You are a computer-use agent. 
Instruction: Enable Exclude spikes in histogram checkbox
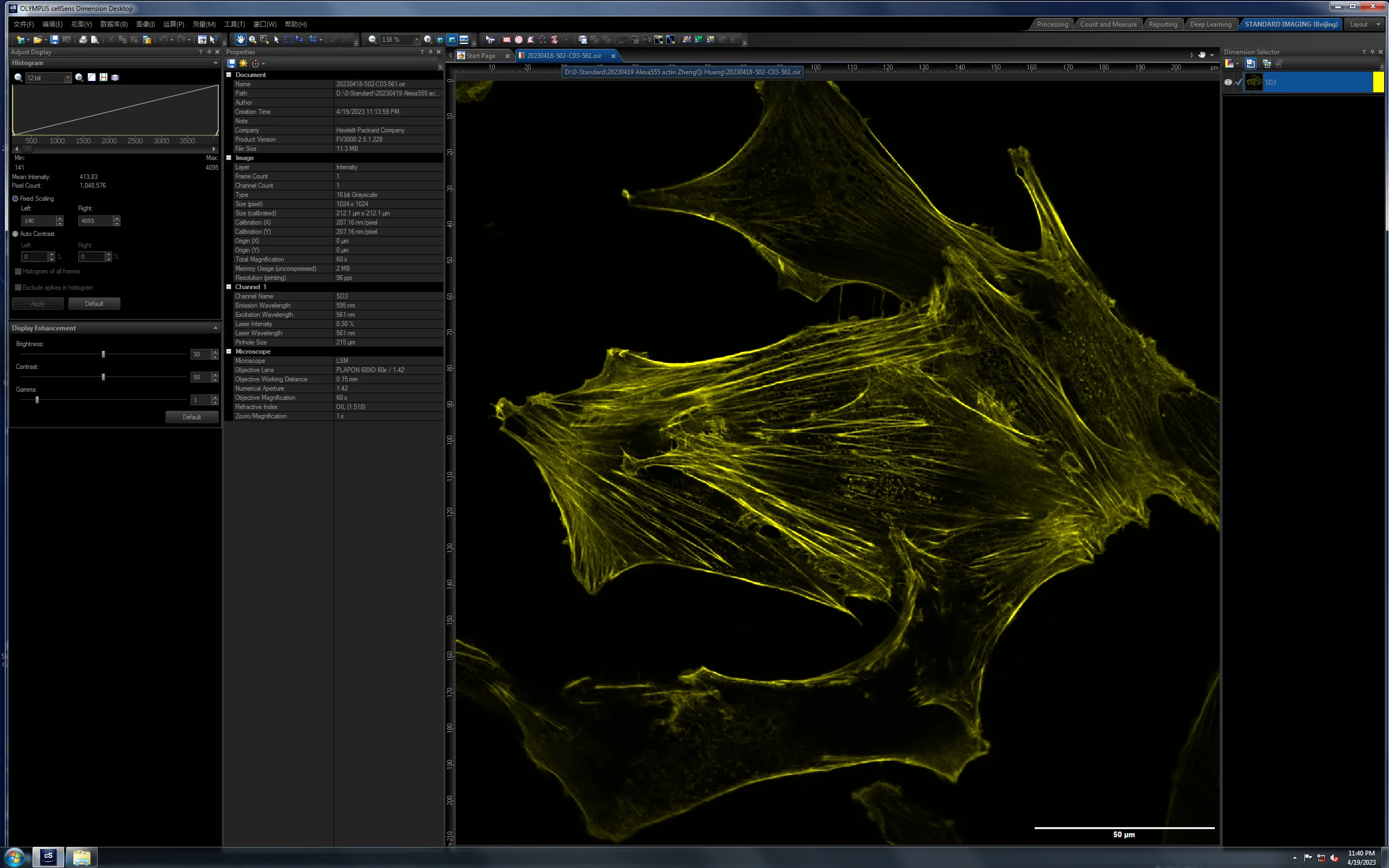tap(18, 288)
